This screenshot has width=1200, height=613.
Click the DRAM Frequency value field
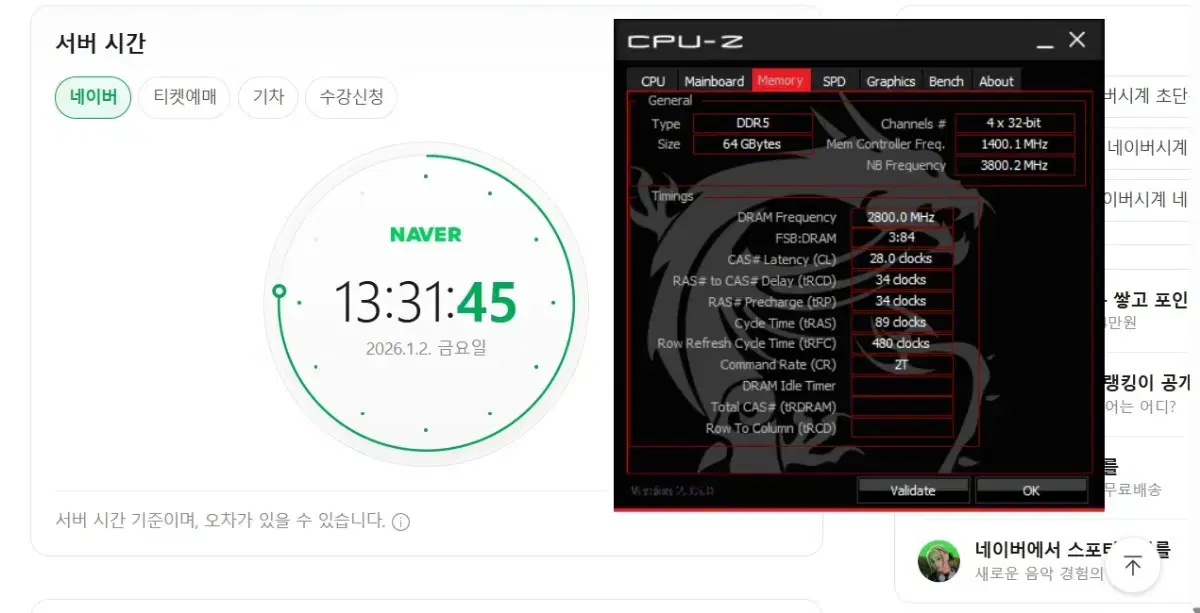[901, 217]
